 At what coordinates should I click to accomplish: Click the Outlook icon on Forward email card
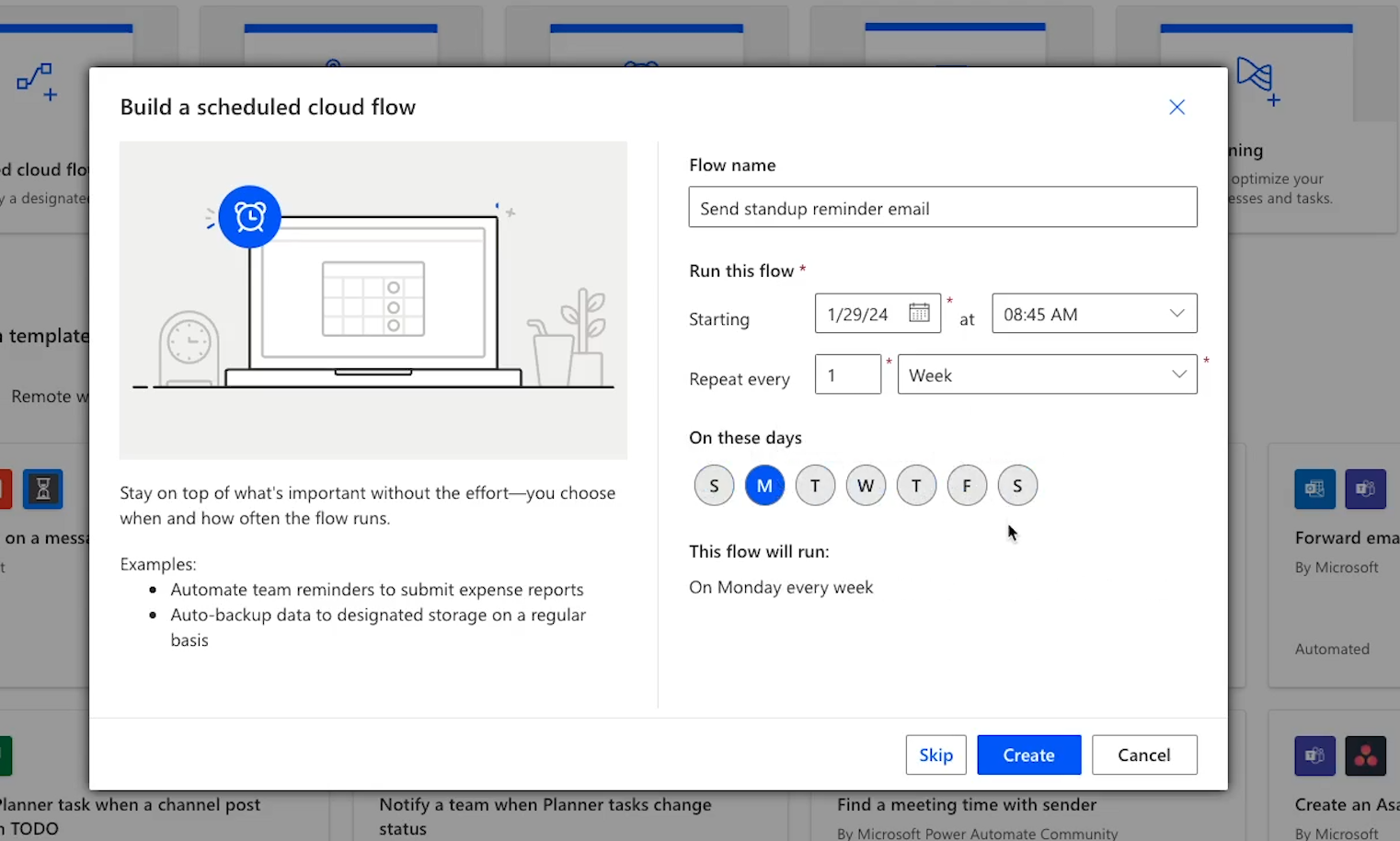(x=1314, y=489)
